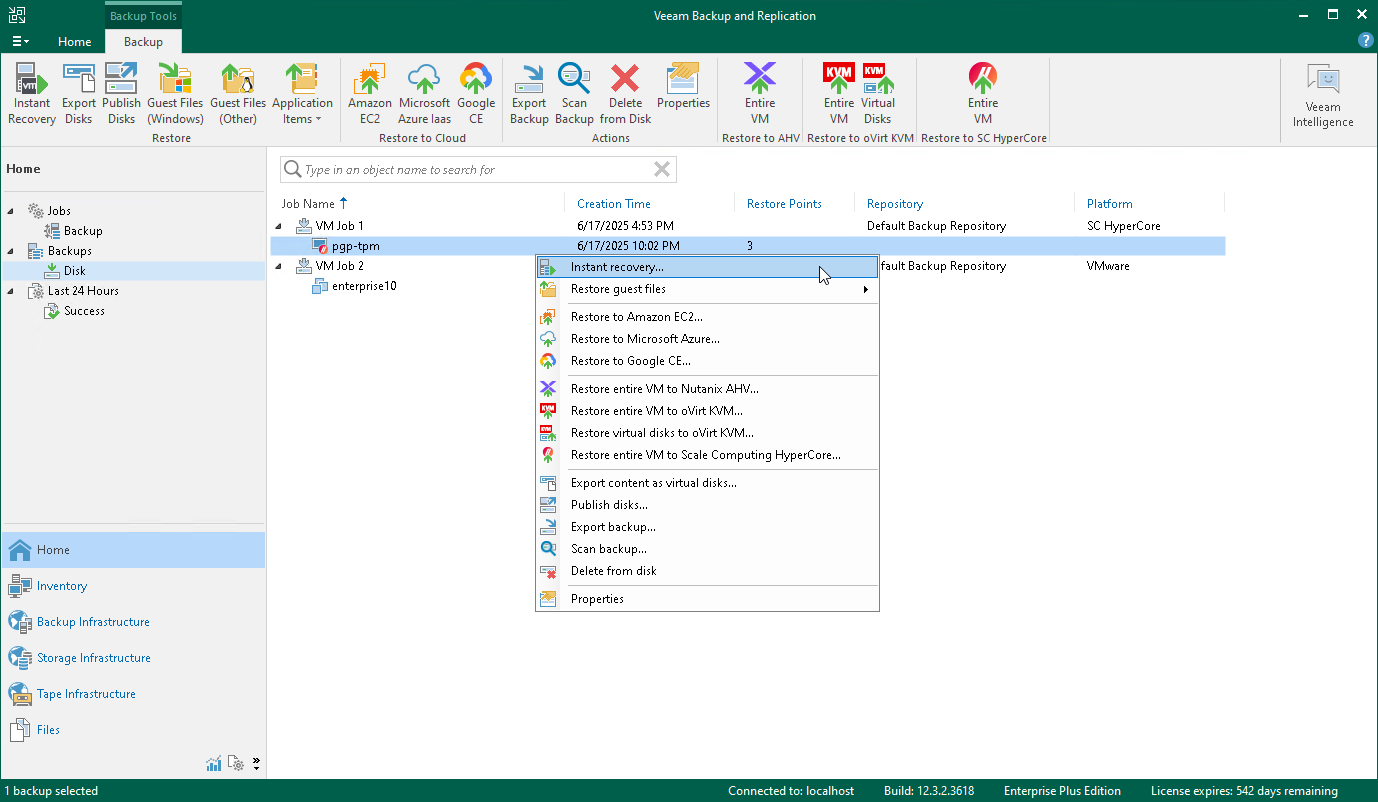Choose Restore to Microsoft Azure menu entry
The image size is (1378, 802).
click(707, 339)
